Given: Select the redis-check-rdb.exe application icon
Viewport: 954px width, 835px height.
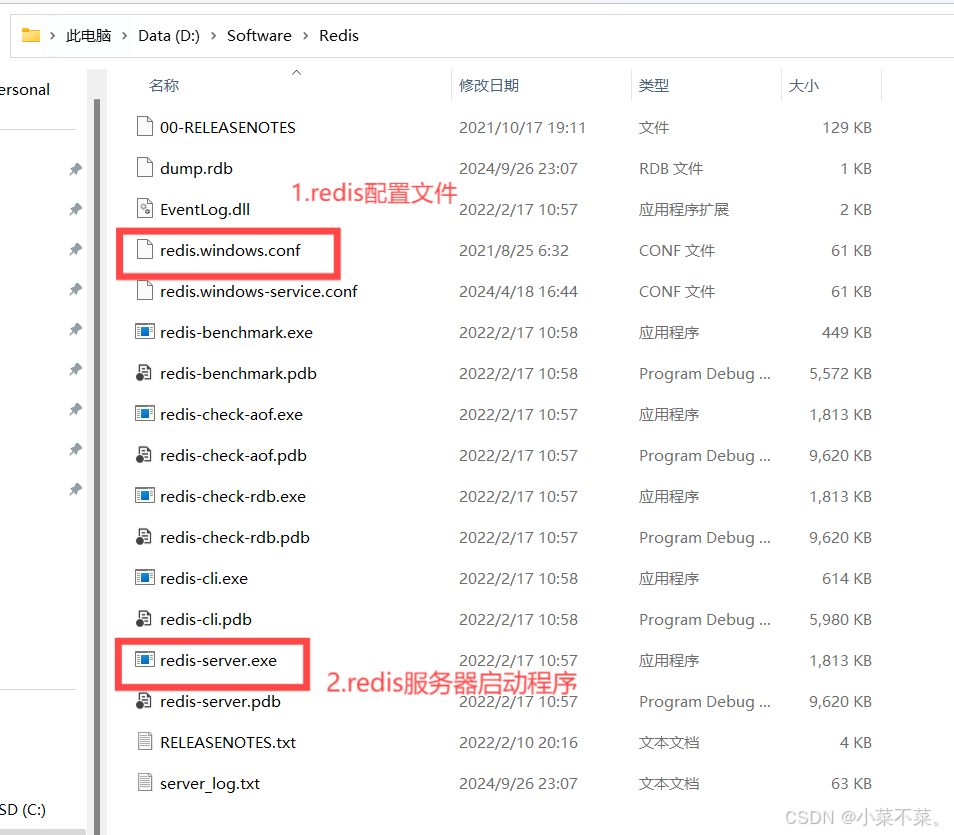Looking at the screenshot, I should (145, 495).
